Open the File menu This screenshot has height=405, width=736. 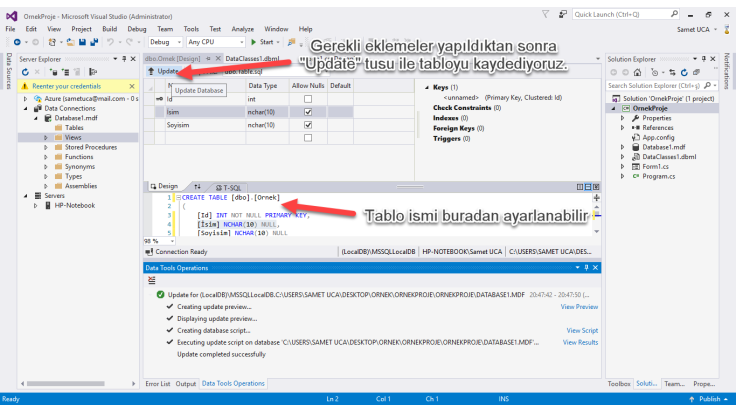click(x=10, y=29)
